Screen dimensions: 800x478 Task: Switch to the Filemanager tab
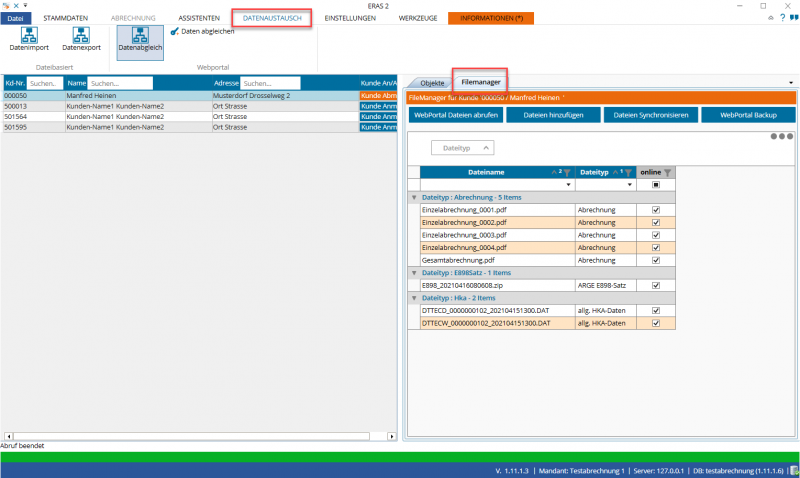click(481, 82)
